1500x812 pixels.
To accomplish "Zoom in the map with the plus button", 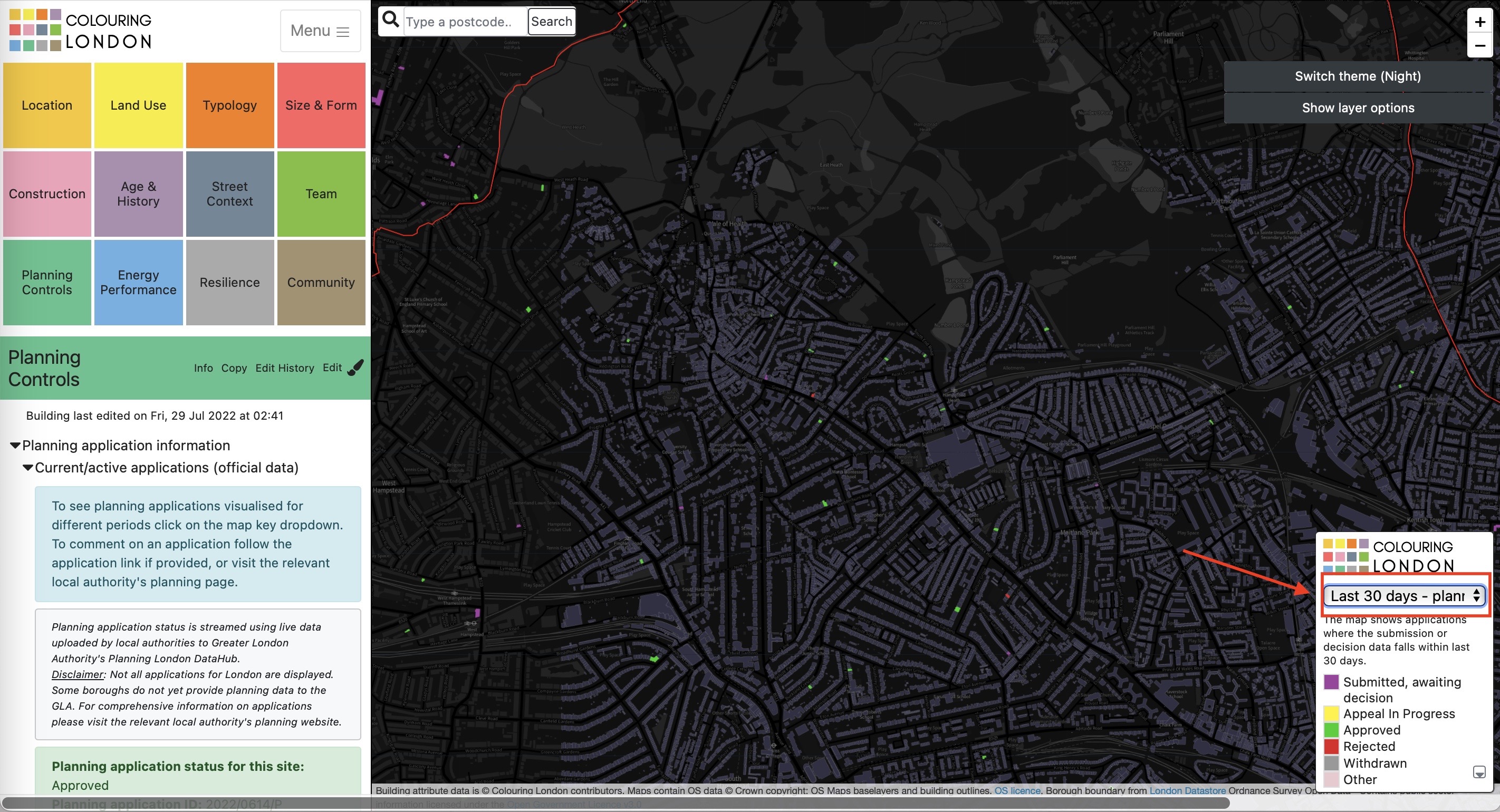I will tap(1479, 22).
